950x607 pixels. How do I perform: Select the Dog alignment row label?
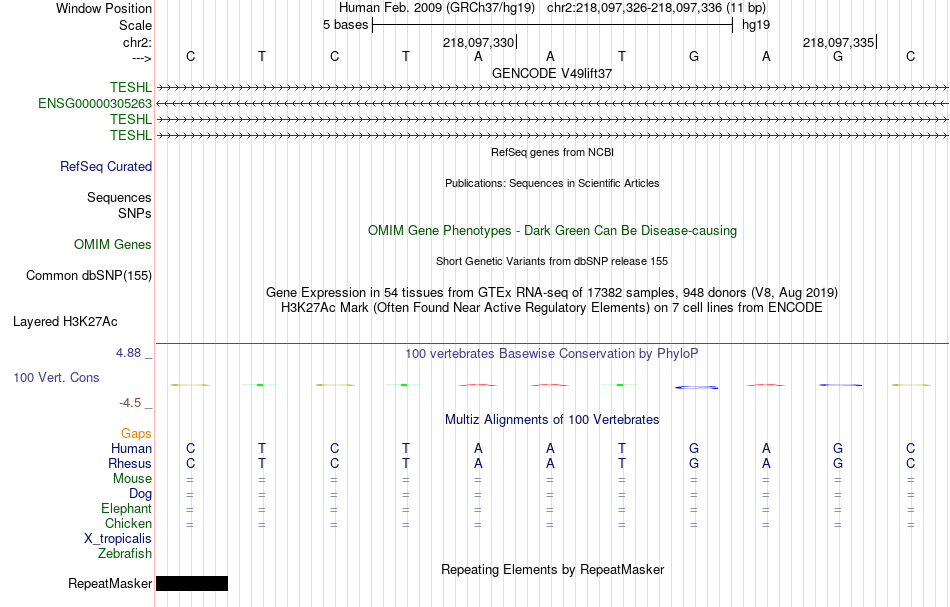[141, 494]
